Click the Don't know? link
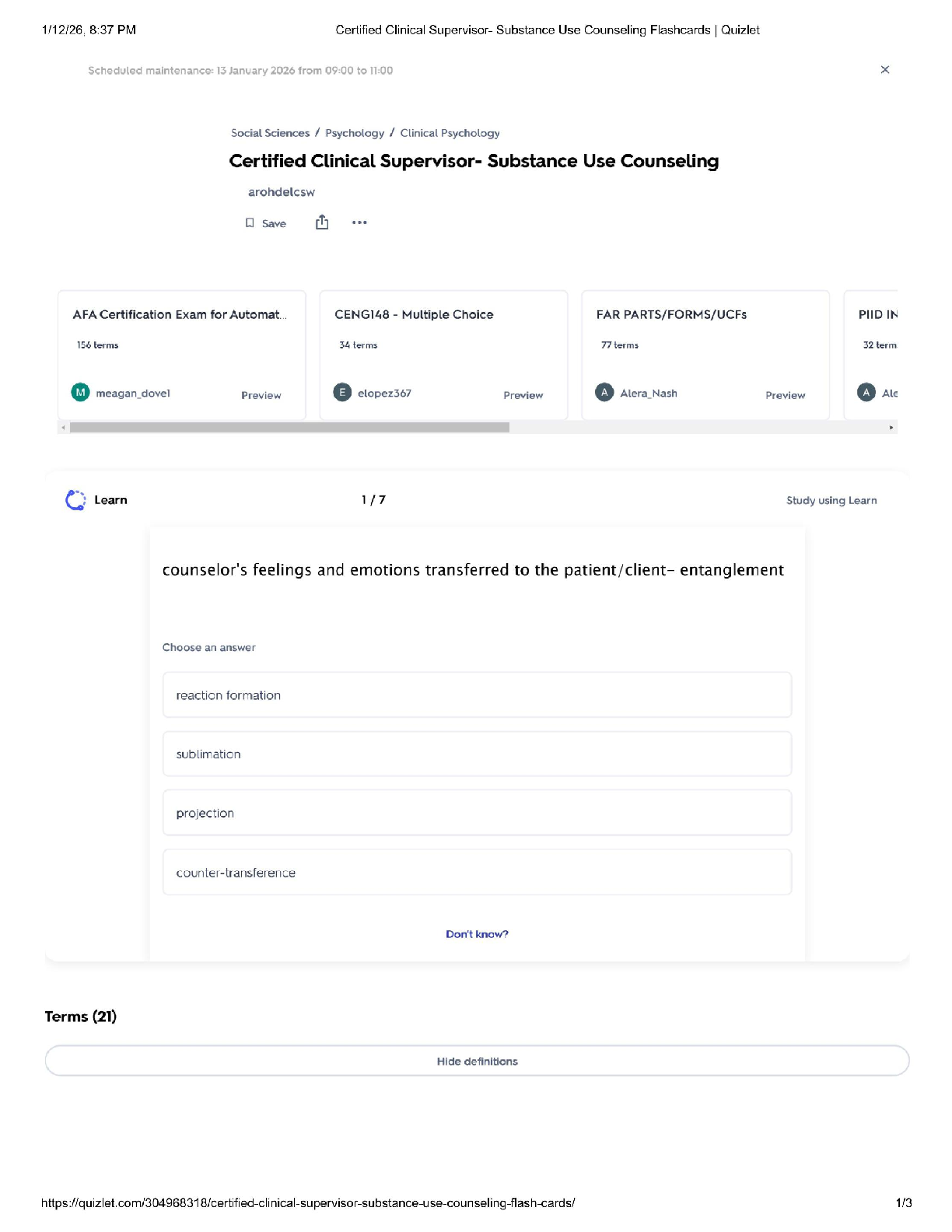952x1232 pixels. [x=477, y=934]
